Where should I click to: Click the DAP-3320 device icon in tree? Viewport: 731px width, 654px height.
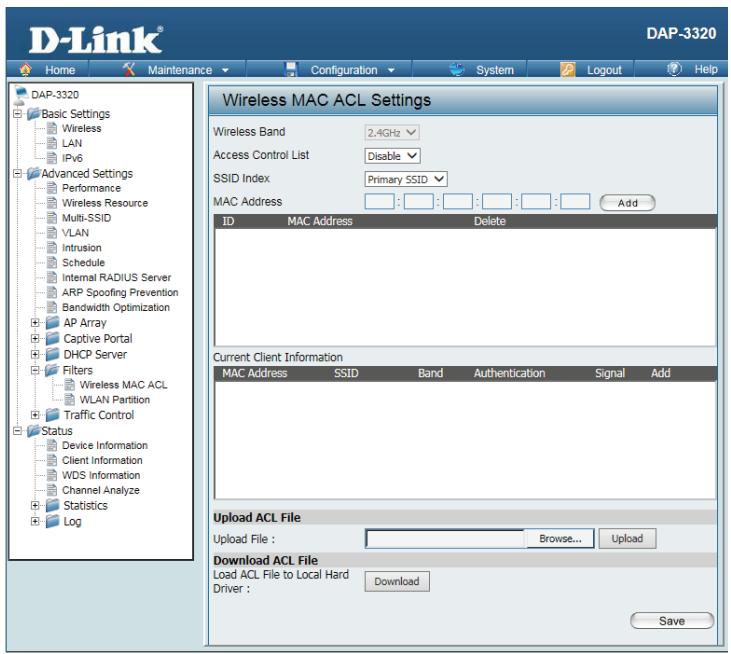21,94
